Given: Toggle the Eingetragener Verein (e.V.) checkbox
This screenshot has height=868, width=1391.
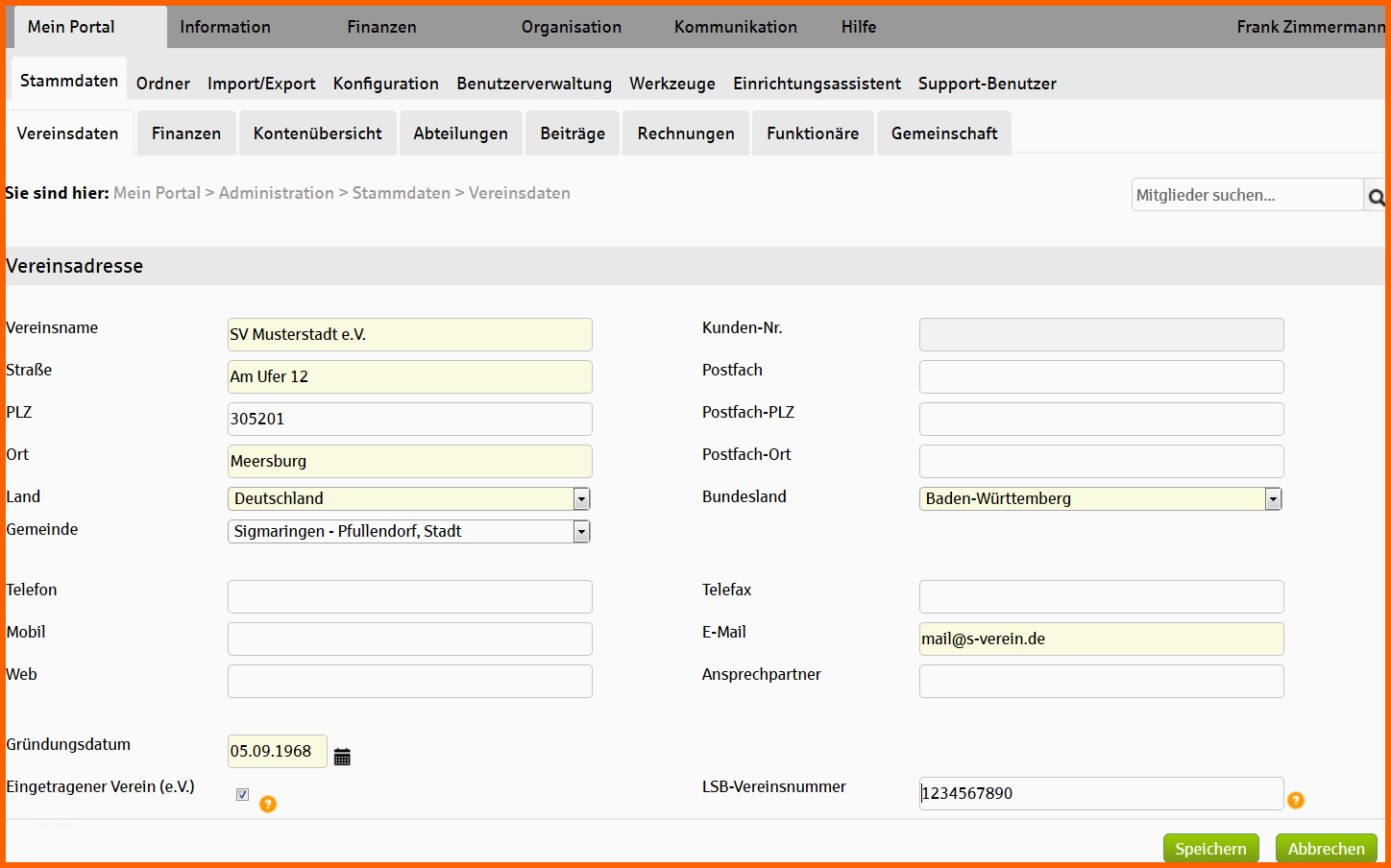Looking at the screenshot, I should point(242,794).
